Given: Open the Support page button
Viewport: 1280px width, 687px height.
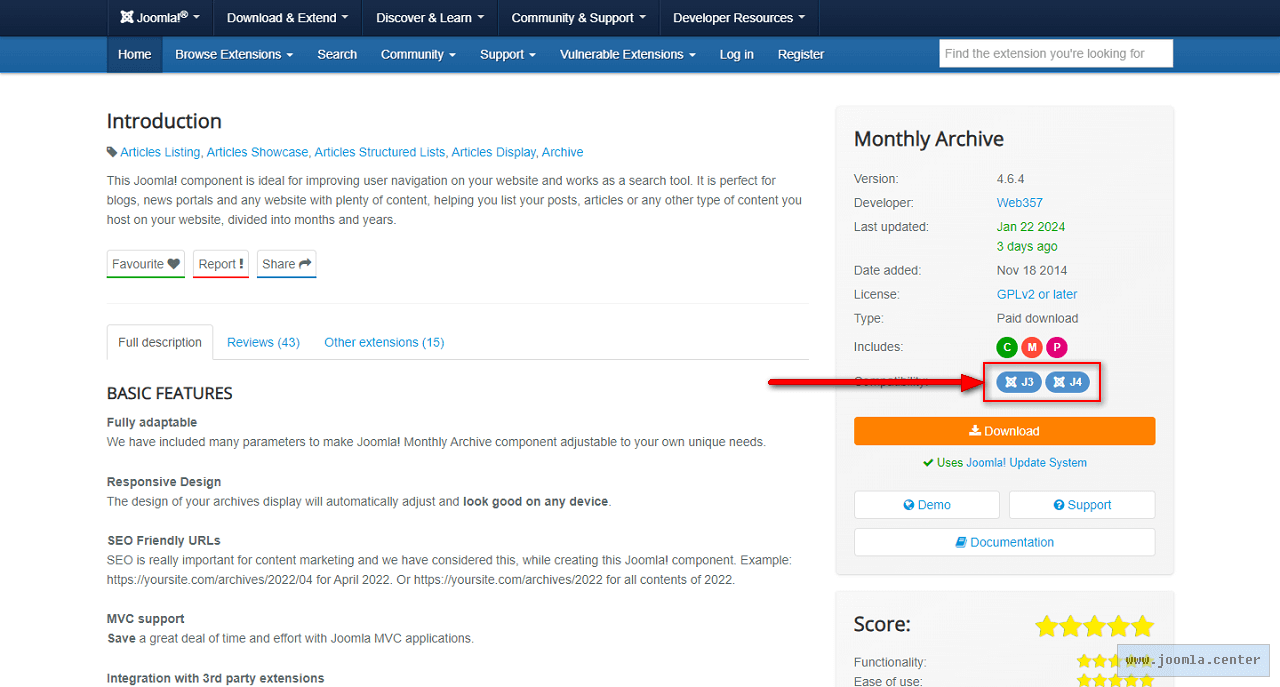Looking at the screenshot, I should click(x=1081, y=505).
